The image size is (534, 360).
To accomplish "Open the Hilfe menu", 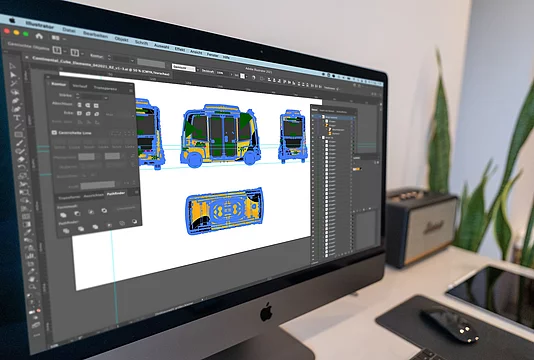I will coord(226,57).
